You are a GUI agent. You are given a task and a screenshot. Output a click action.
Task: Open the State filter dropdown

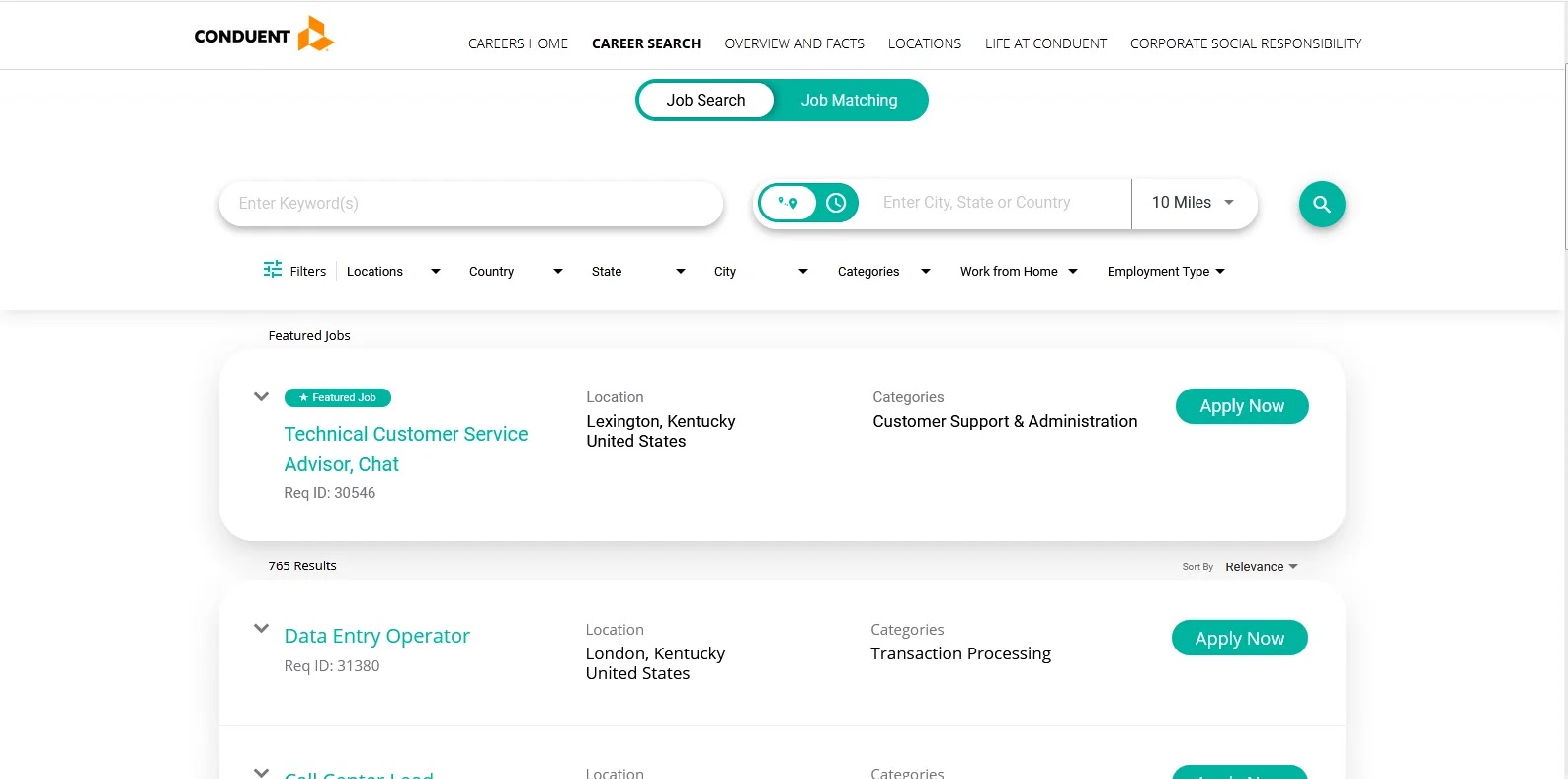coord(638,272)
